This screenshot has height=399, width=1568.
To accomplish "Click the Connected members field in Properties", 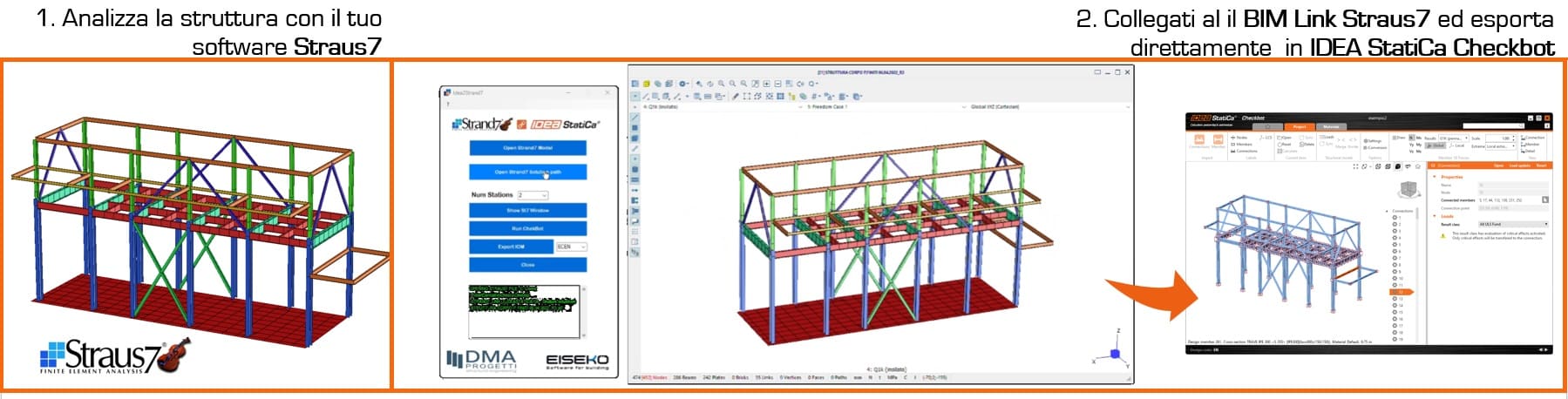I will [x=1510, y=200].
